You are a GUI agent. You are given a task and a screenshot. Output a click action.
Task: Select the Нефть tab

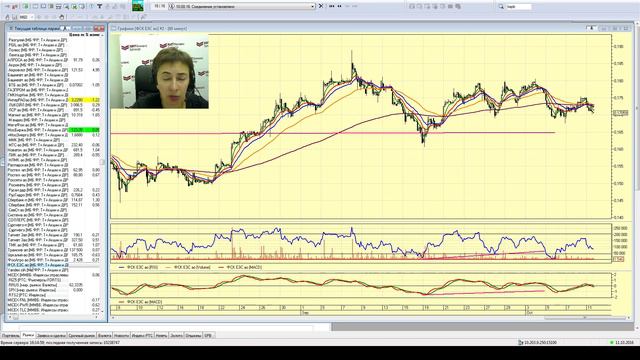coord(162,336)
